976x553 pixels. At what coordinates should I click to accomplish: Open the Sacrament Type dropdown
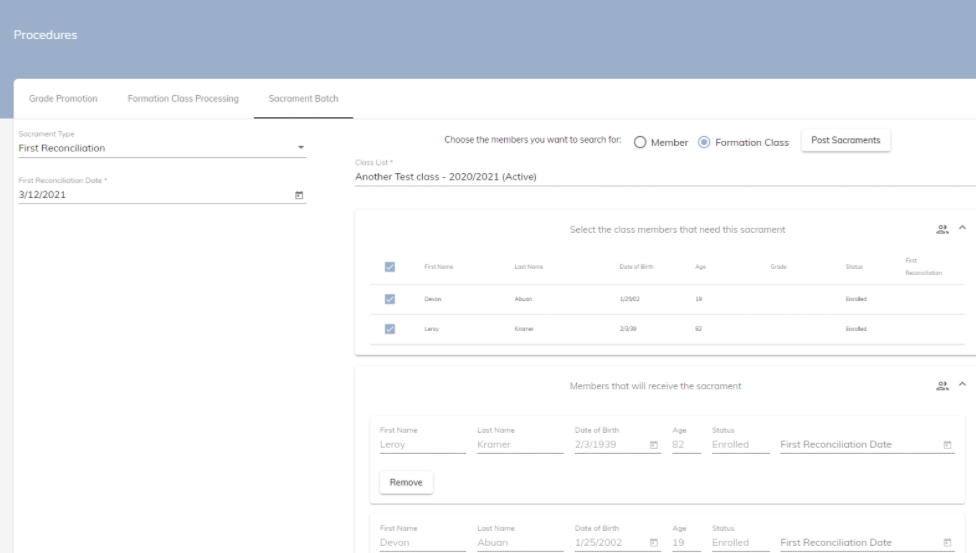[x=162, y=149]
